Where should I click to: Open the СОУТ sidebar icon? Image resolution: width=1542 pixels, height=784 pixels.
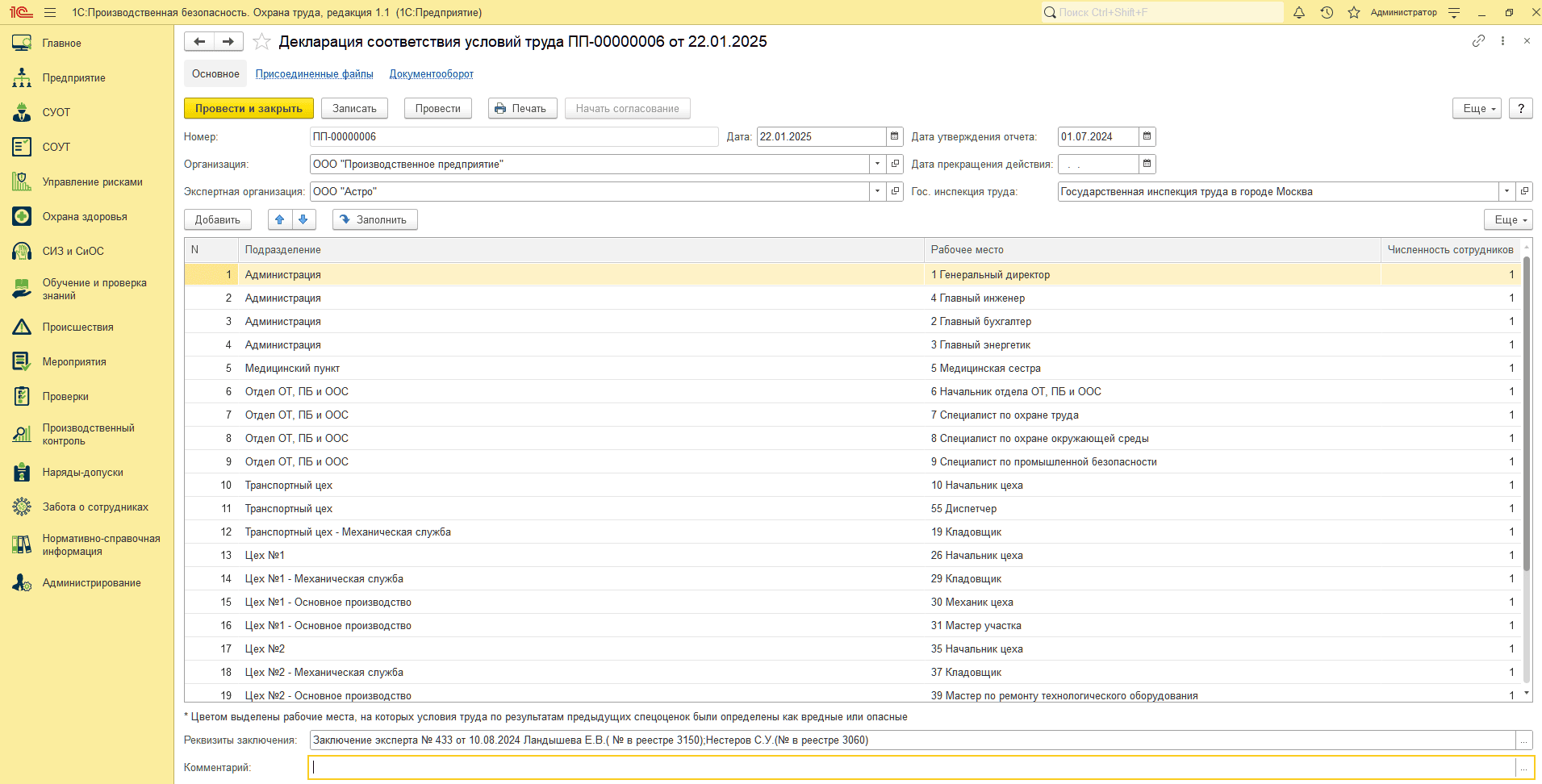click(x=22, y=148)
